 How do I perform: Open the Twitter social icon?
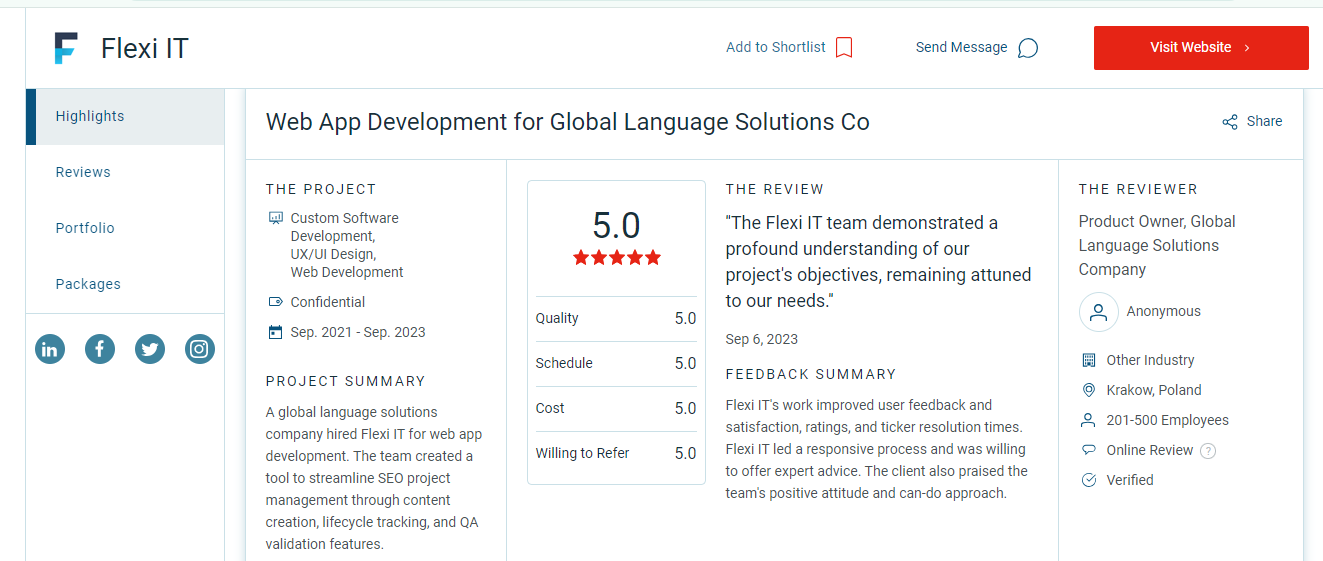coord(150,349)
